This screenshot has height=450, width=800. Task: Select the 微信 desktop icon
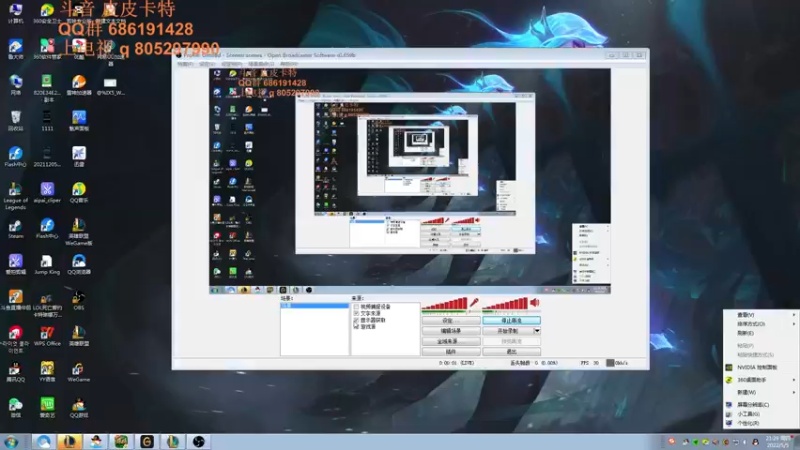click(x=15, y=408)
